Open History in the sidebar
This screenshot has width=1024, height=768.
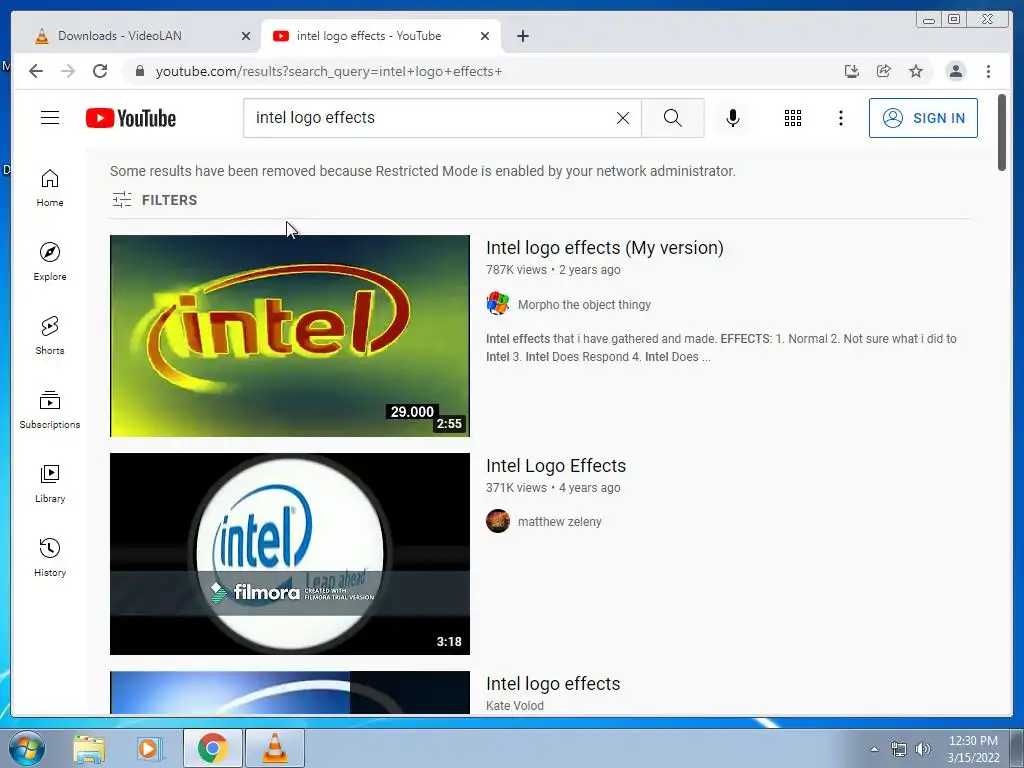[50, 557]
